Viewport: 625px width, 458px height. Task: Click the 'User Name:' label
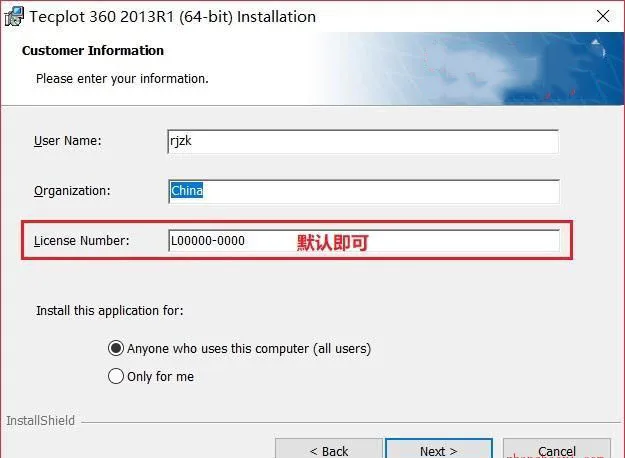pyautogui.click(x=68, y=141)
